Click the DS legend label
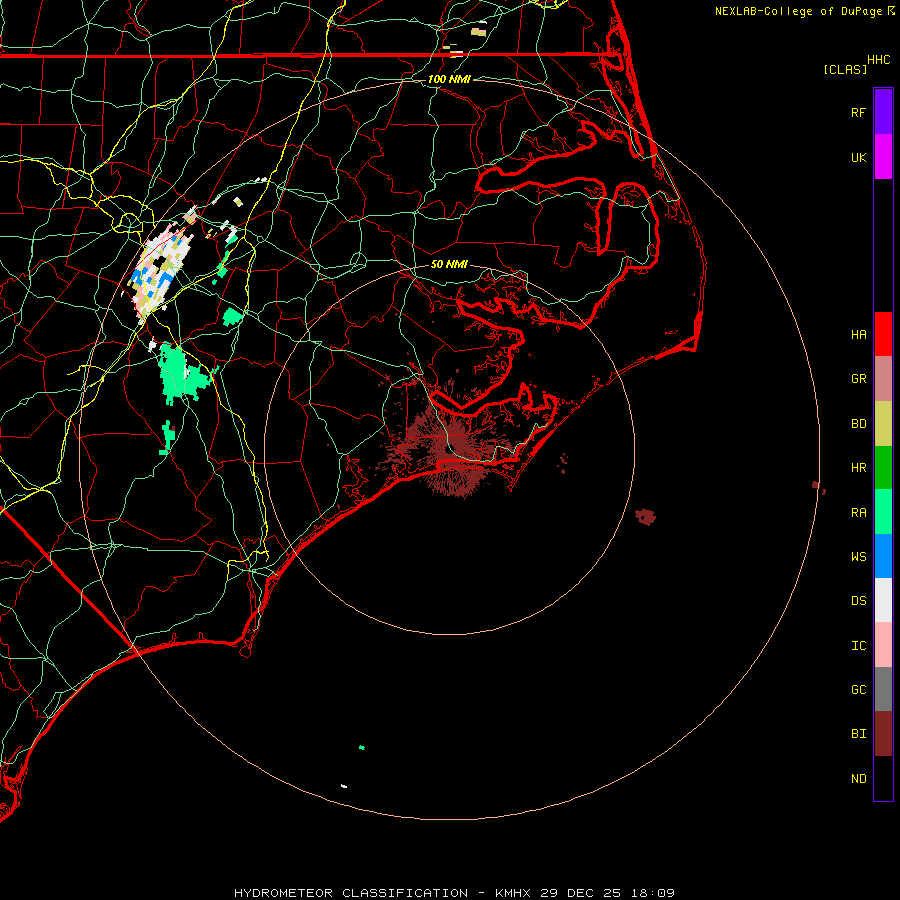900x900 pixels. pos(858,601)
